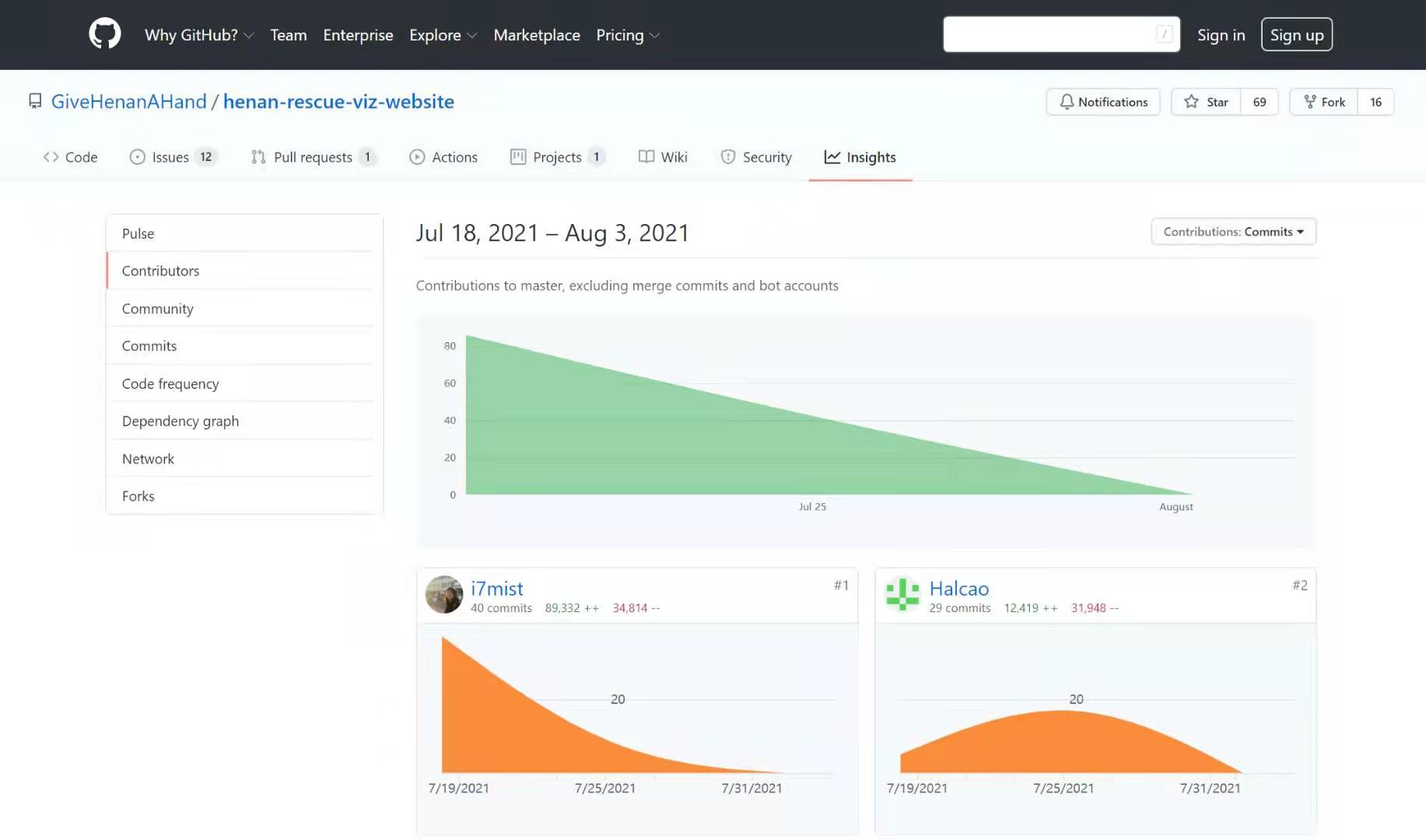Click the Sign up button
This screenshot has width=1426, height=840.
pos(1296,35)
